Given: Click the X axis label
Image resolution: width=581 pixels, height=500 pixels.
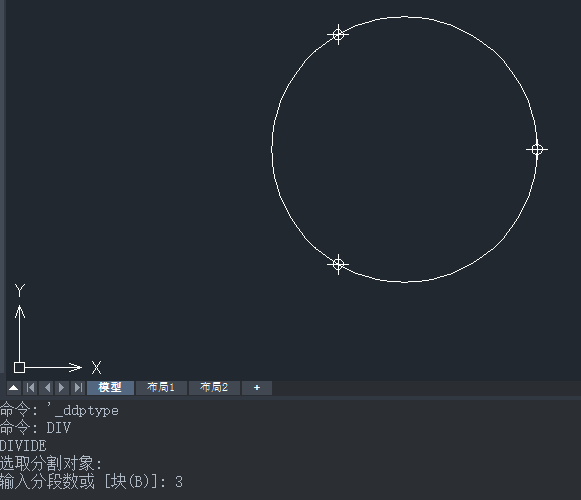Looking at the screenshot, I should (96, 368).
